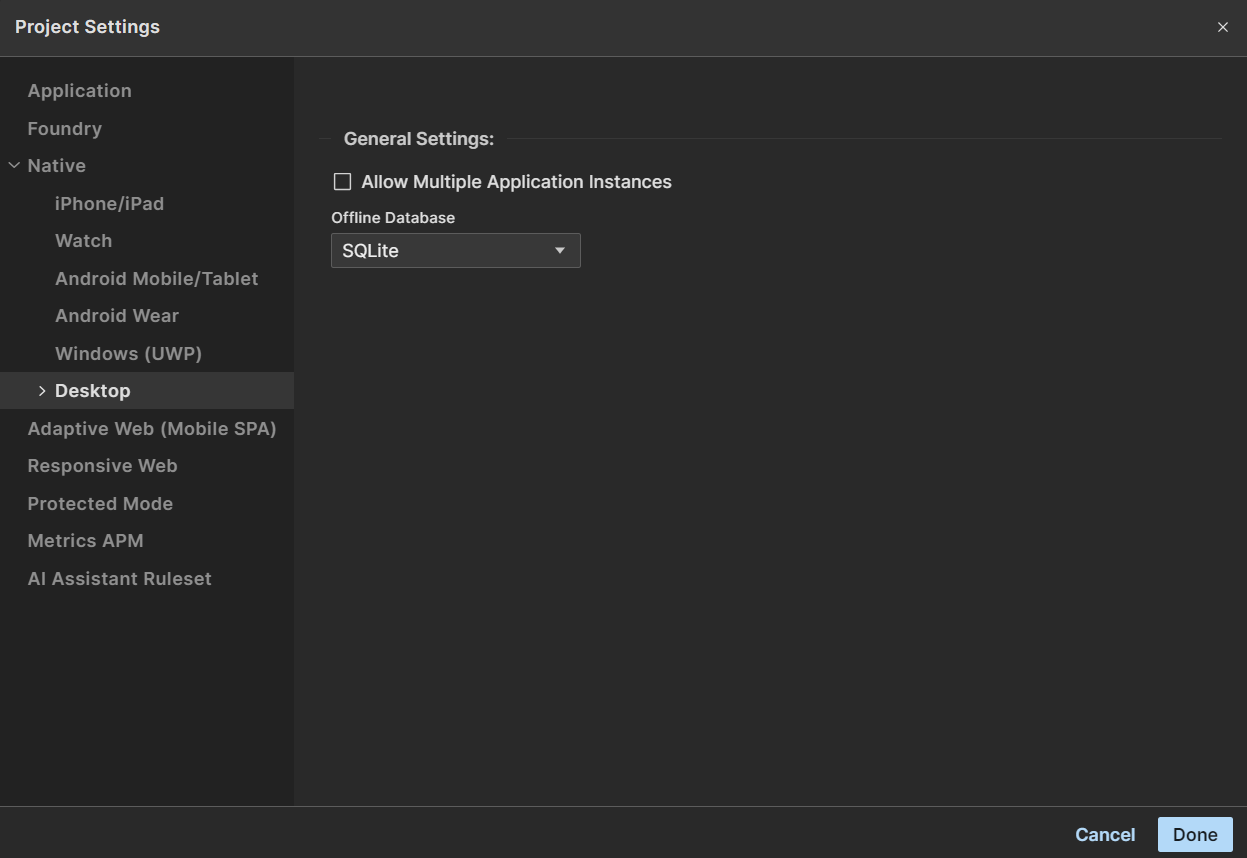
Task: Switch to Responsive Web settings
Action: (102, 466)
